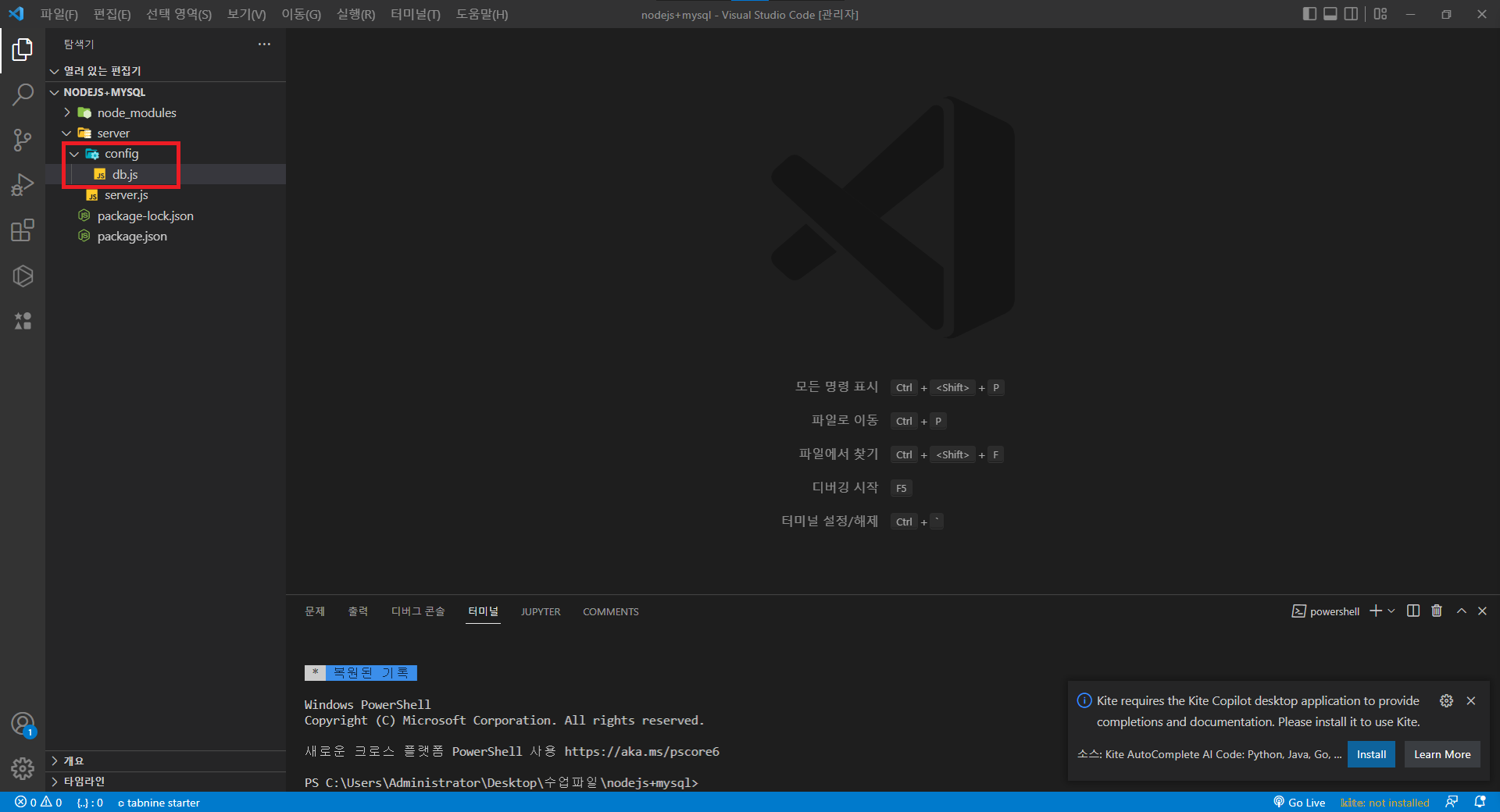Click Go Live in status bar

coord(1299,802)
